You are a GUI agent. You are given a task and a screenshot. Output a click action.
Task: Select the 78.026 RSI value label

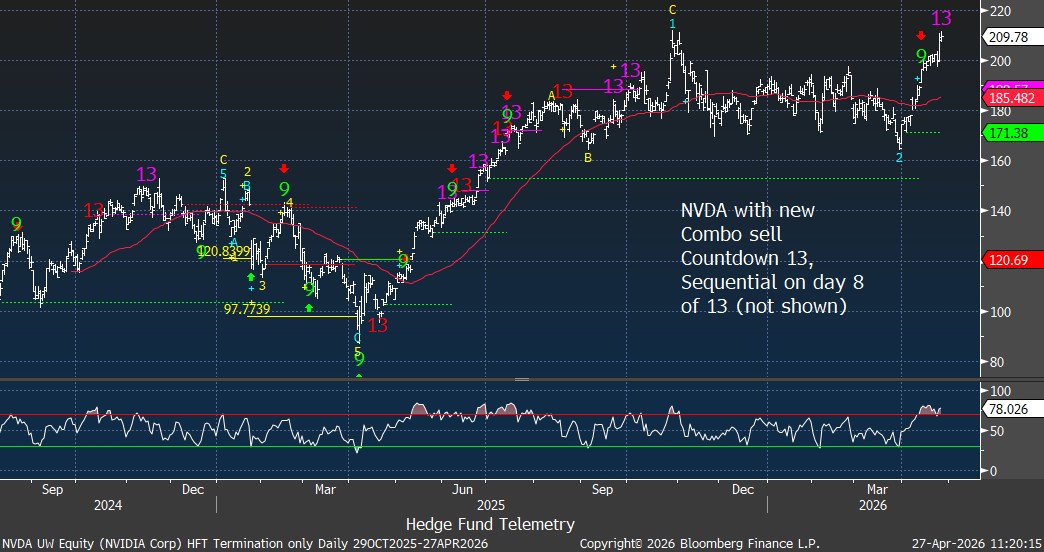pos(1009,409)
